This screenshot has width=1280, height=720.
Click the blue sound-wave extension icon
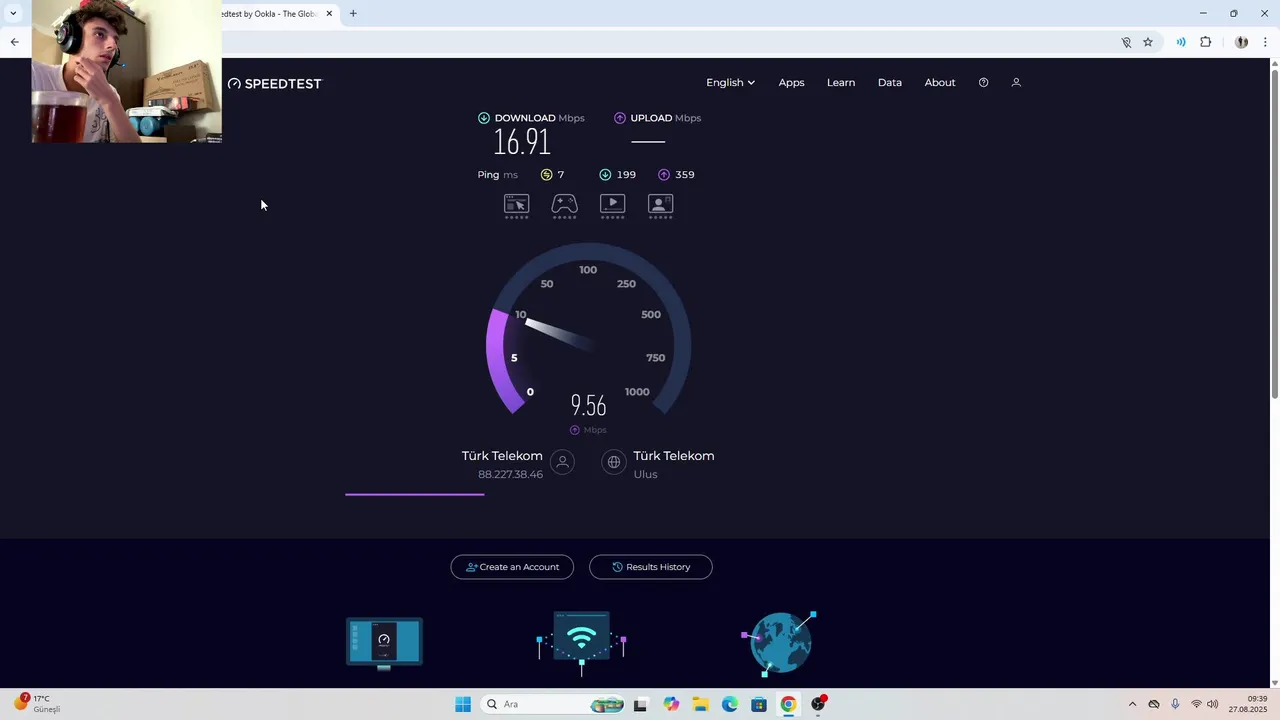point(1181,42)
